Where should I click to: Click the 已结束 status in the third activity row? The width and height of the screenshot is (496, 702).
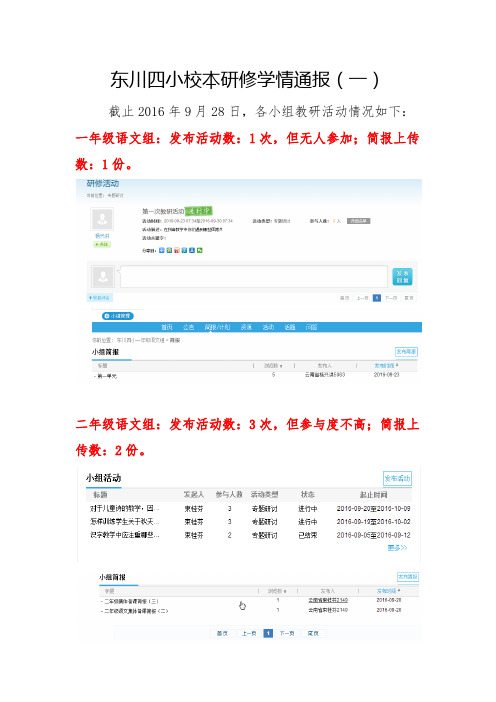pyautogui.click(x=308, y=535)
